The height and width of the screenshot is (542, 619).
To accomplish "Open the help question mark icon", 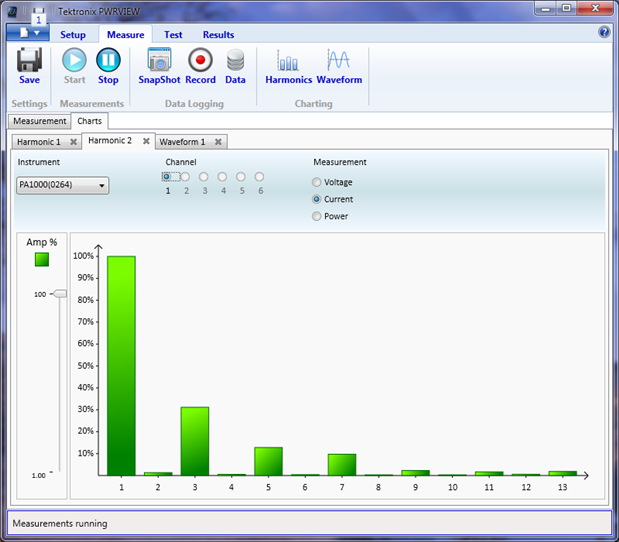I will point(604,32).
